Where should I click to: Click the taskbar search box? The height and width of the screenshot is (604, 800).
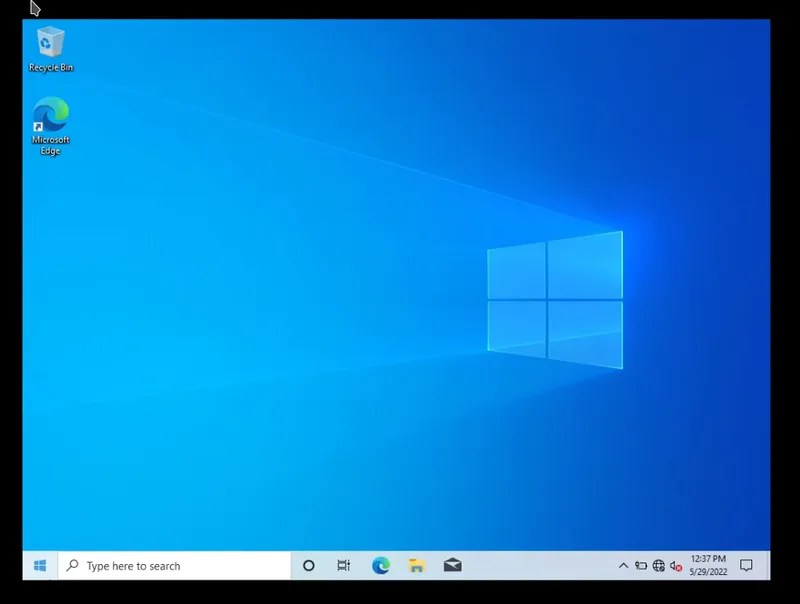coord(160,565)
